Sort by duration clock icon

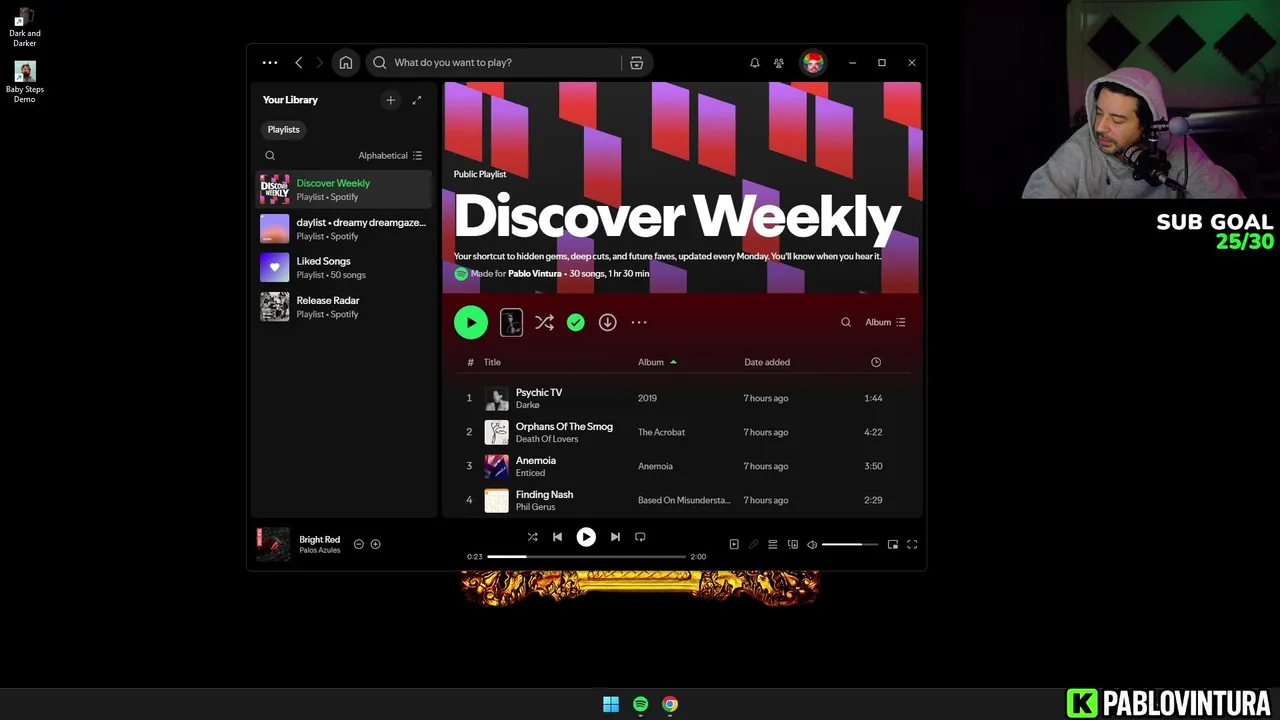click(876, 362)
